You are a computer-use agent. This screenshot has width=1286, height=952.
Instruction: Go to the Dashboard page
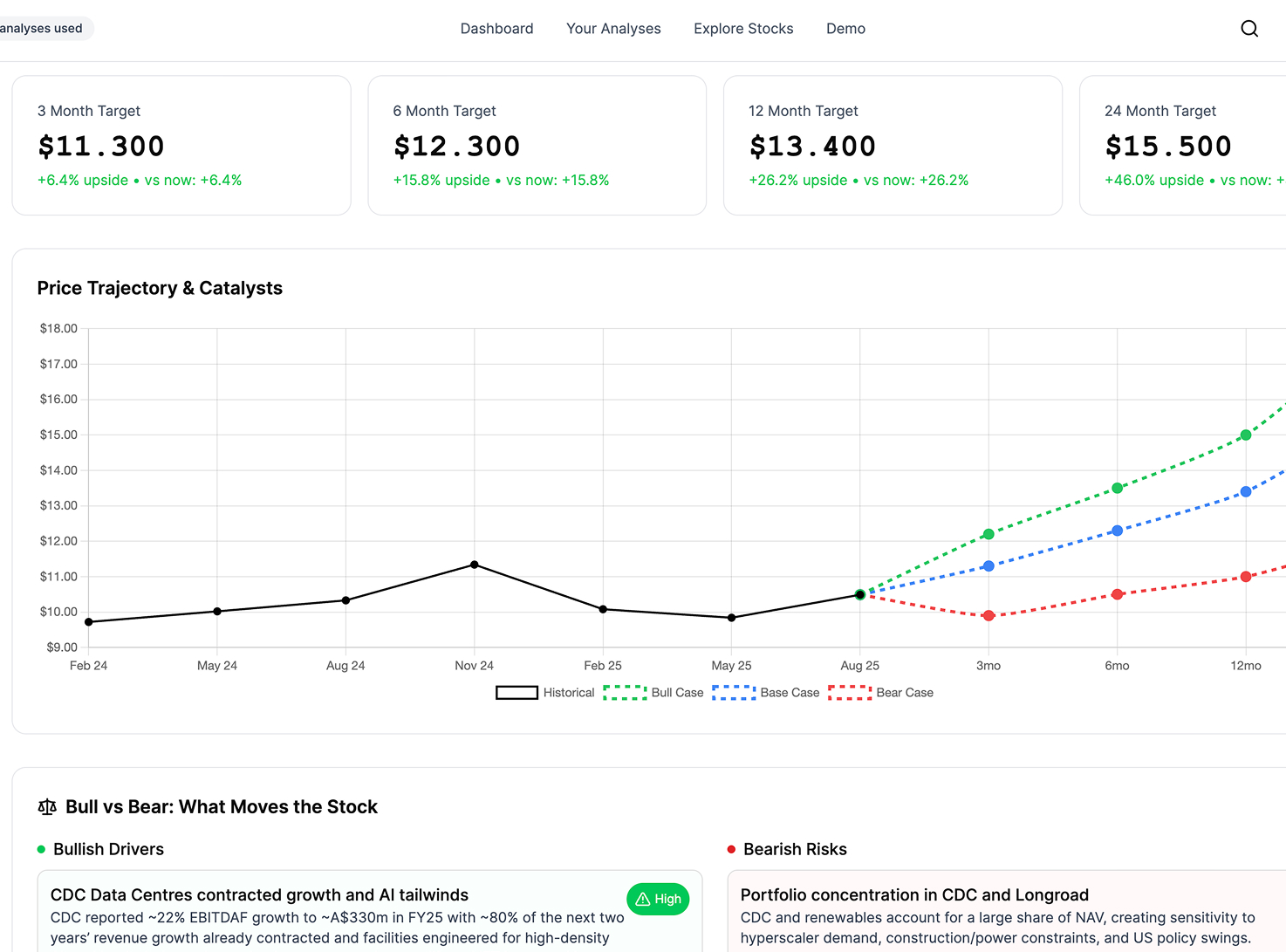click(496, 28)
